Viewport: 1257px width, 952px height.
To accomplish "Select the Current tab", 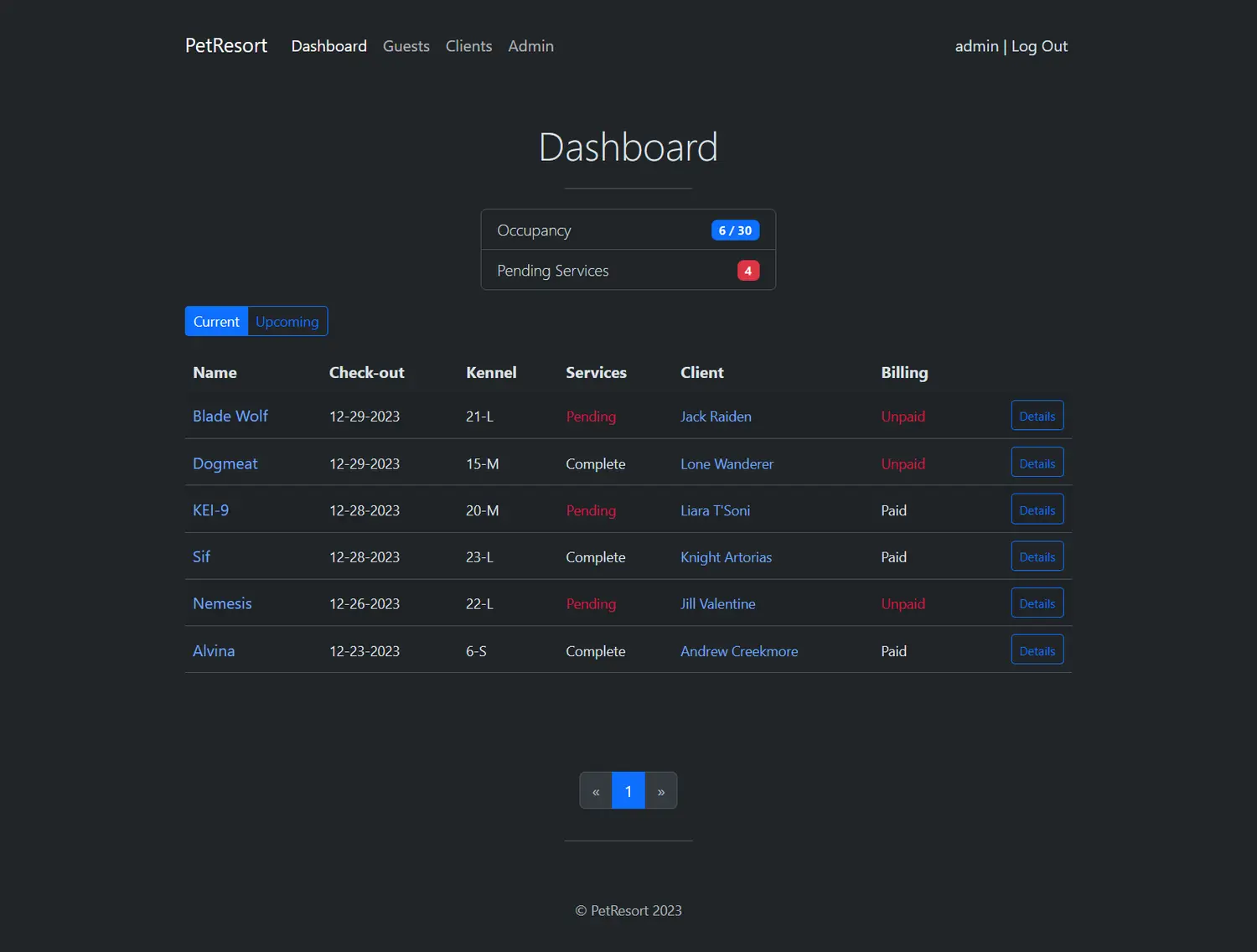I will point(216,321).
